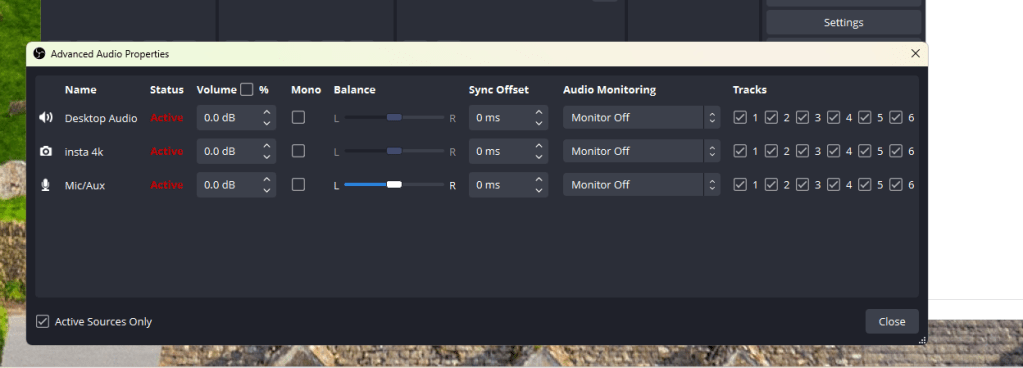Open Audio Monitoring dropdown for insta 4k
This screenshot has width=1023, height=368.
click(641, 151)
